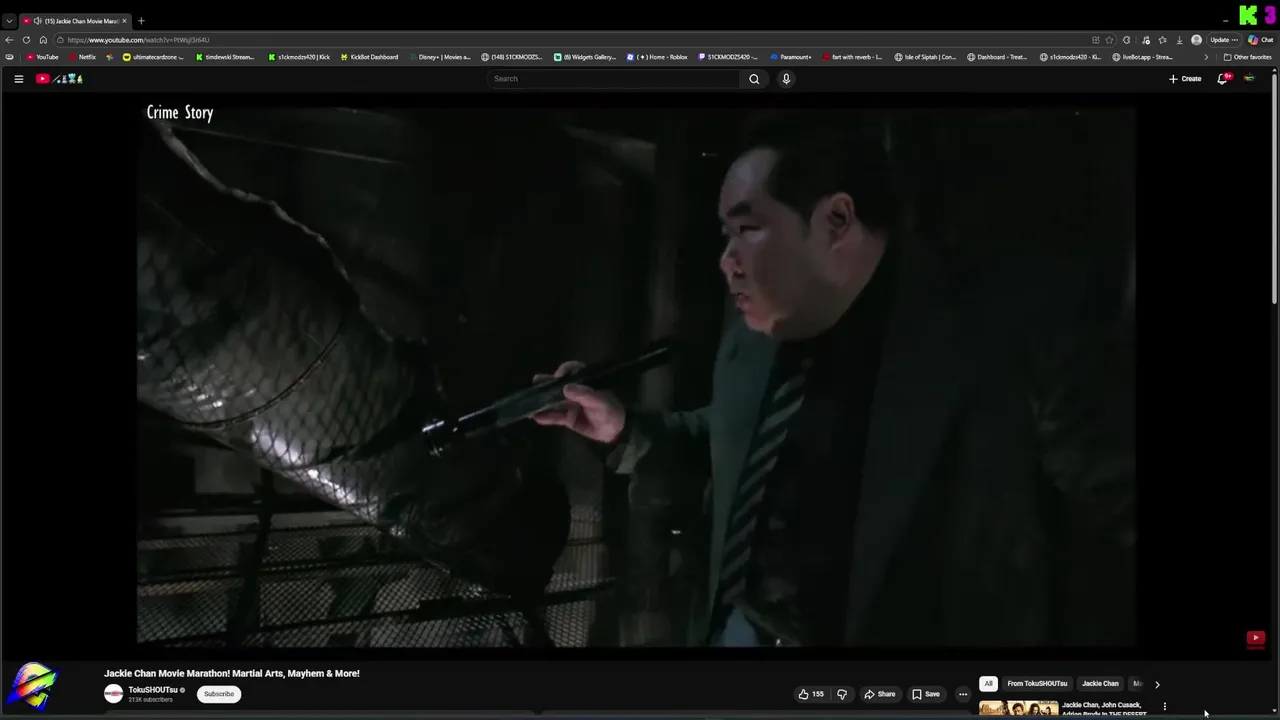Open the Netflix bookmark
This screenshot has width=1280, height=720.
click(81, 57)
